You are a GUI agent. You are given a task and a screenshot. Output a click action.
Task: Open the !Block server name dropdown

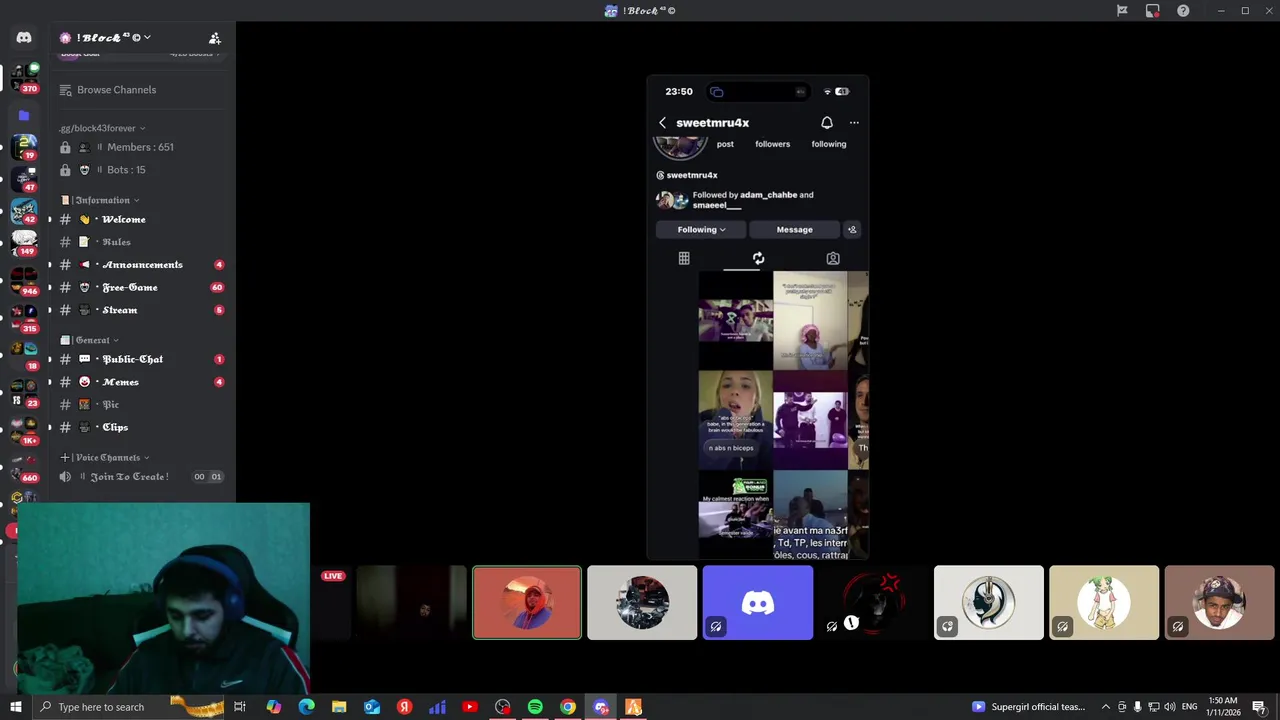[114, 38]
